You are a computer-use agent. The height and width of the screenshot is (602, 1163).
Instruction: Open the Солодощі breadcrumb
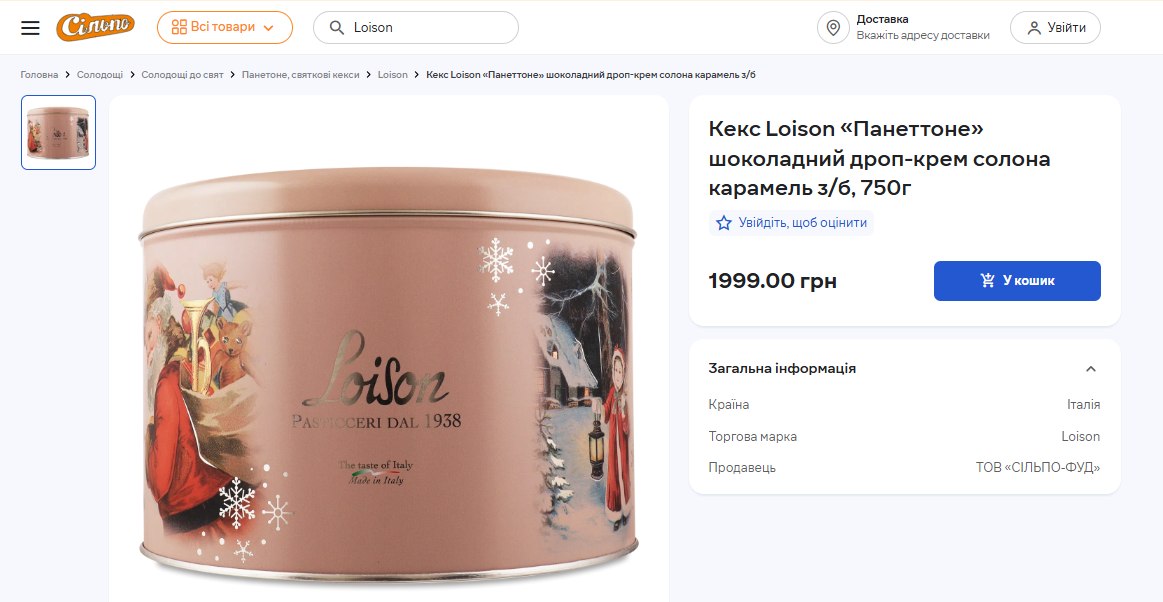click(x=100, y=75)
